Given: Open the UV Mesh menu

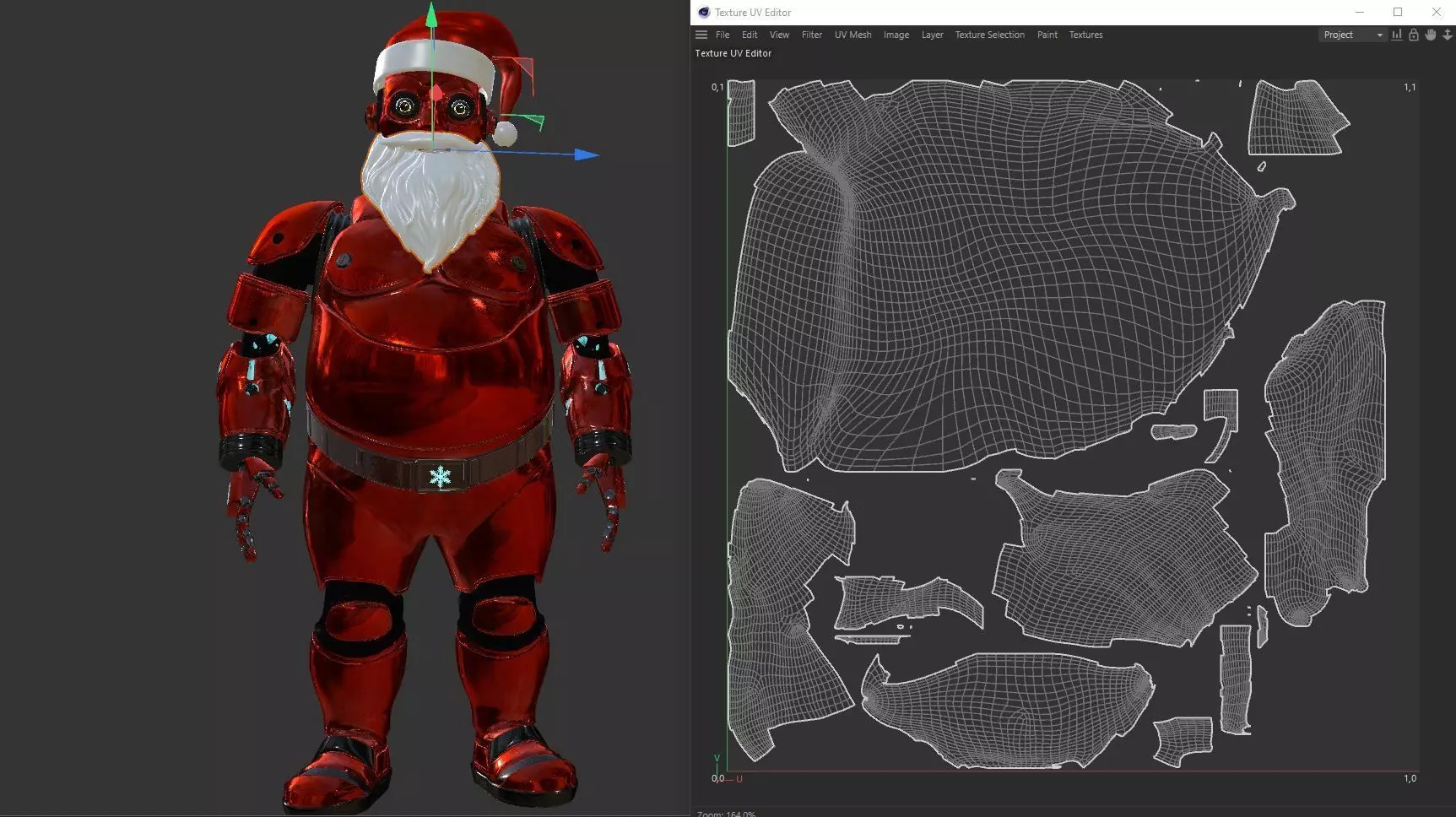Looking at the screenshot, I should 852,35.
